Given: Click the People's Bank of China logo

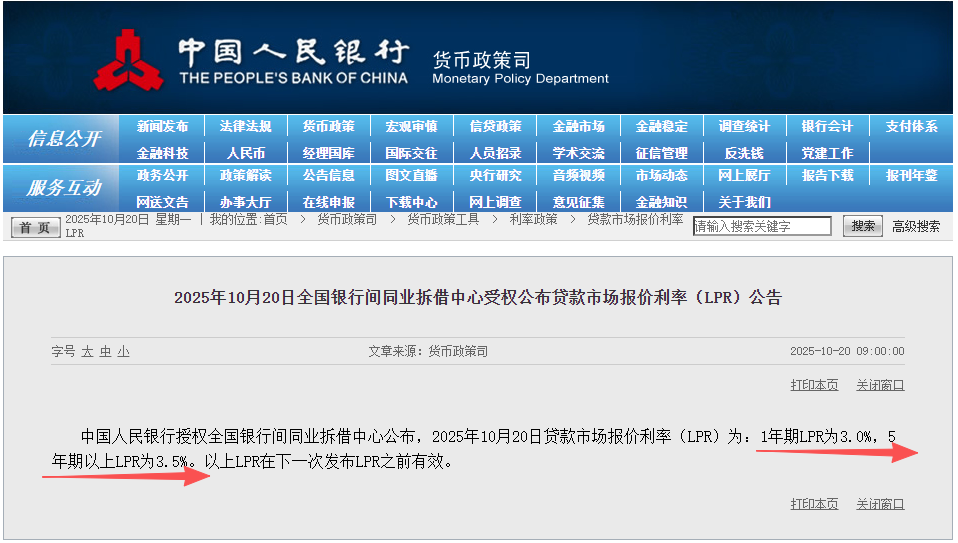Looking at the screenshot, I should coord(128,60).
